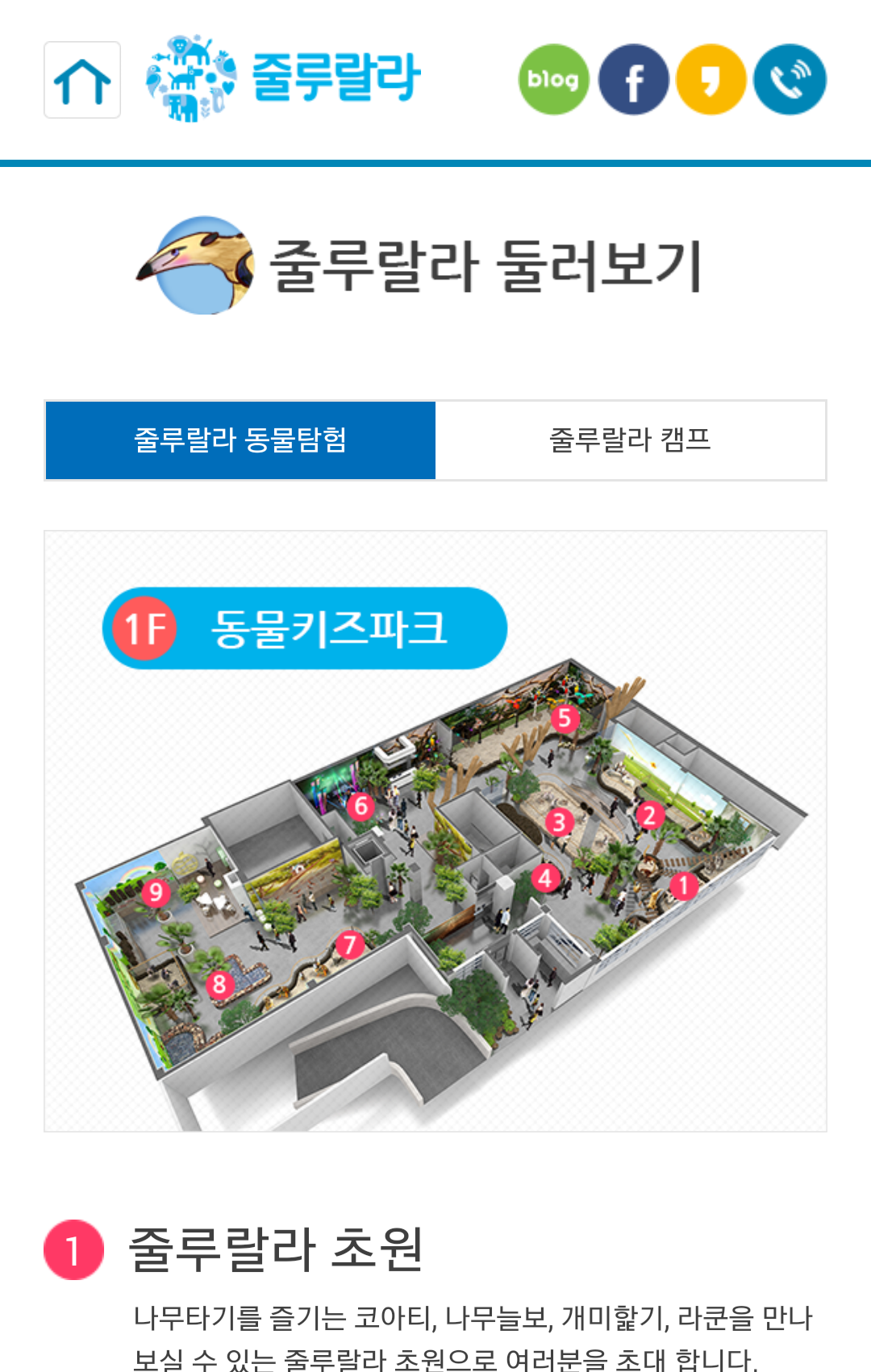The width and height of the screenshot is (871, 1372).
Task: Open the Facebook circle icon
Action: pos(634,79)
